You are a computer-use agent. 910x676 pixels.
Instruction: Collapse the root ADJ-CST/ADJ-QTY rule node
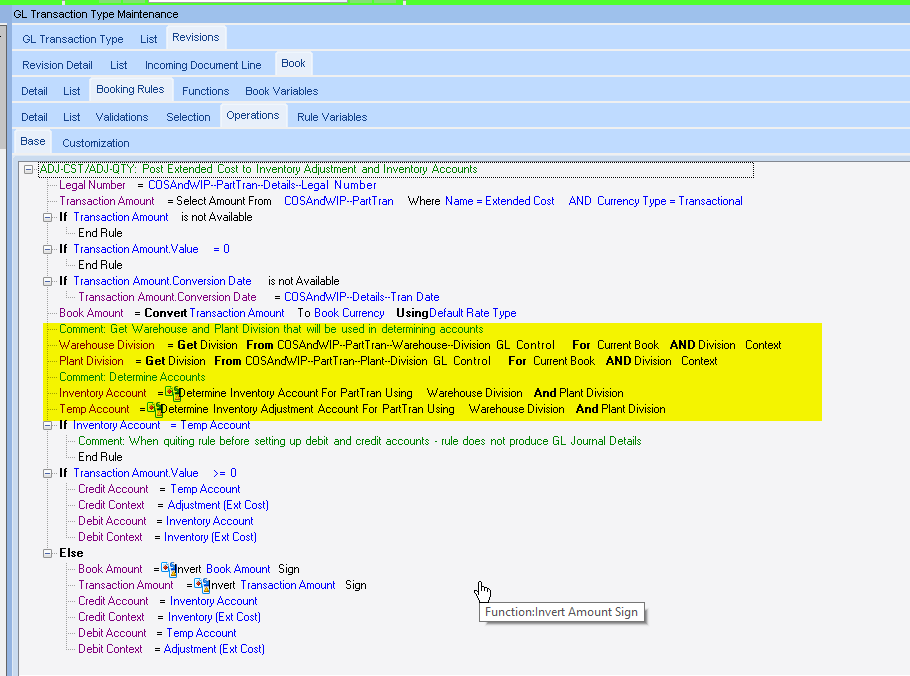click(29, 169)
